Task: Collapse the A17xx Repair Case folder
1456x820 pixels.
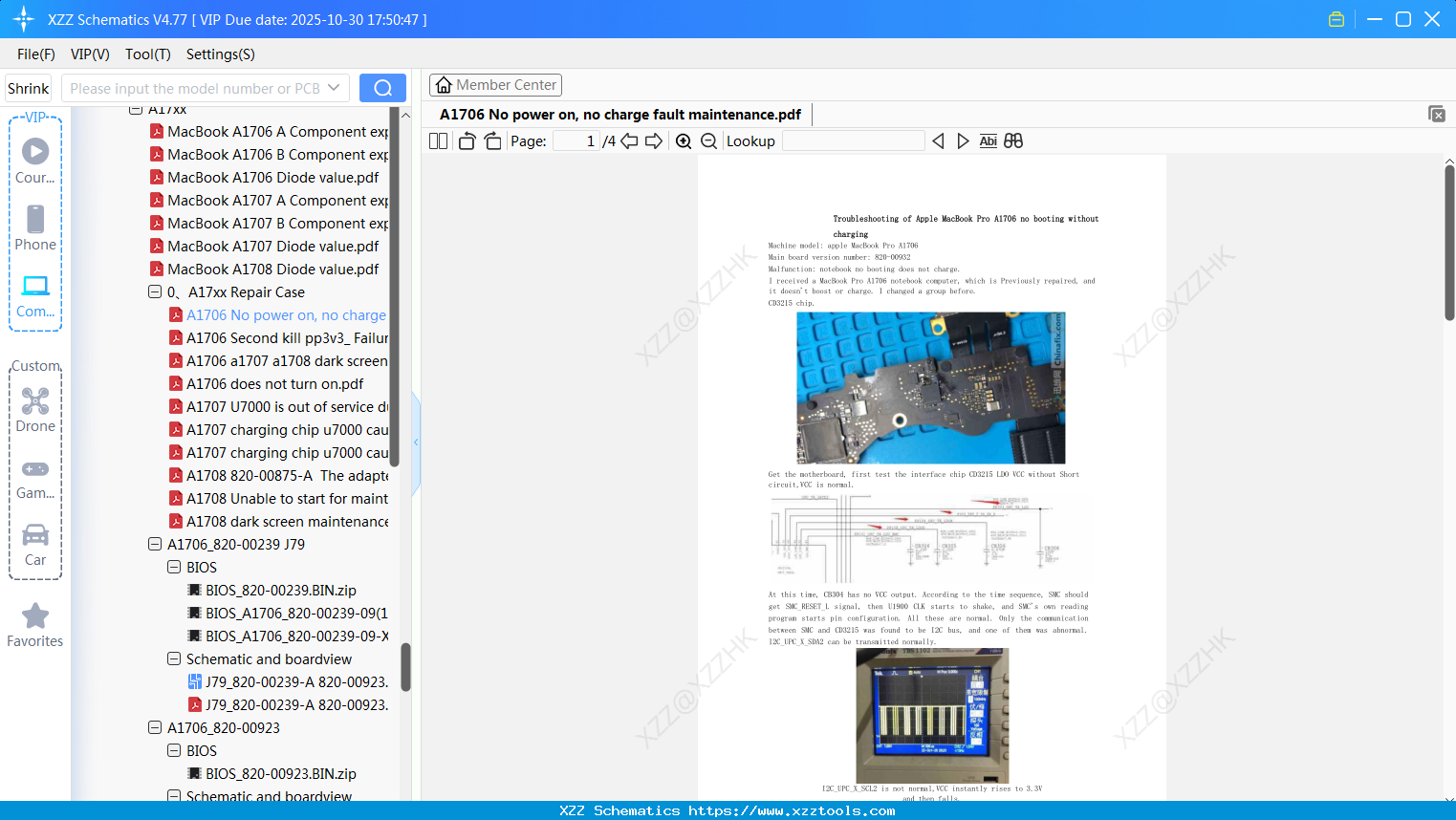Action: [x=155, y=292]
